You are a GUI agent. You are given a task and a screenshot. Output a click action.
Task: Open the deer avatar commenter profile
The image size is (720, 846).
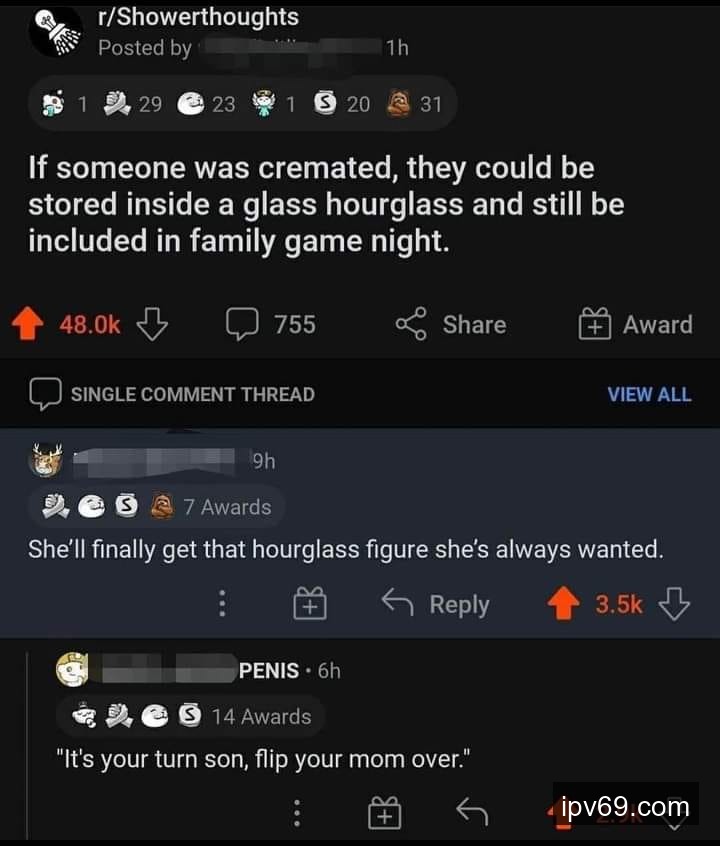(x=48, y=462)
